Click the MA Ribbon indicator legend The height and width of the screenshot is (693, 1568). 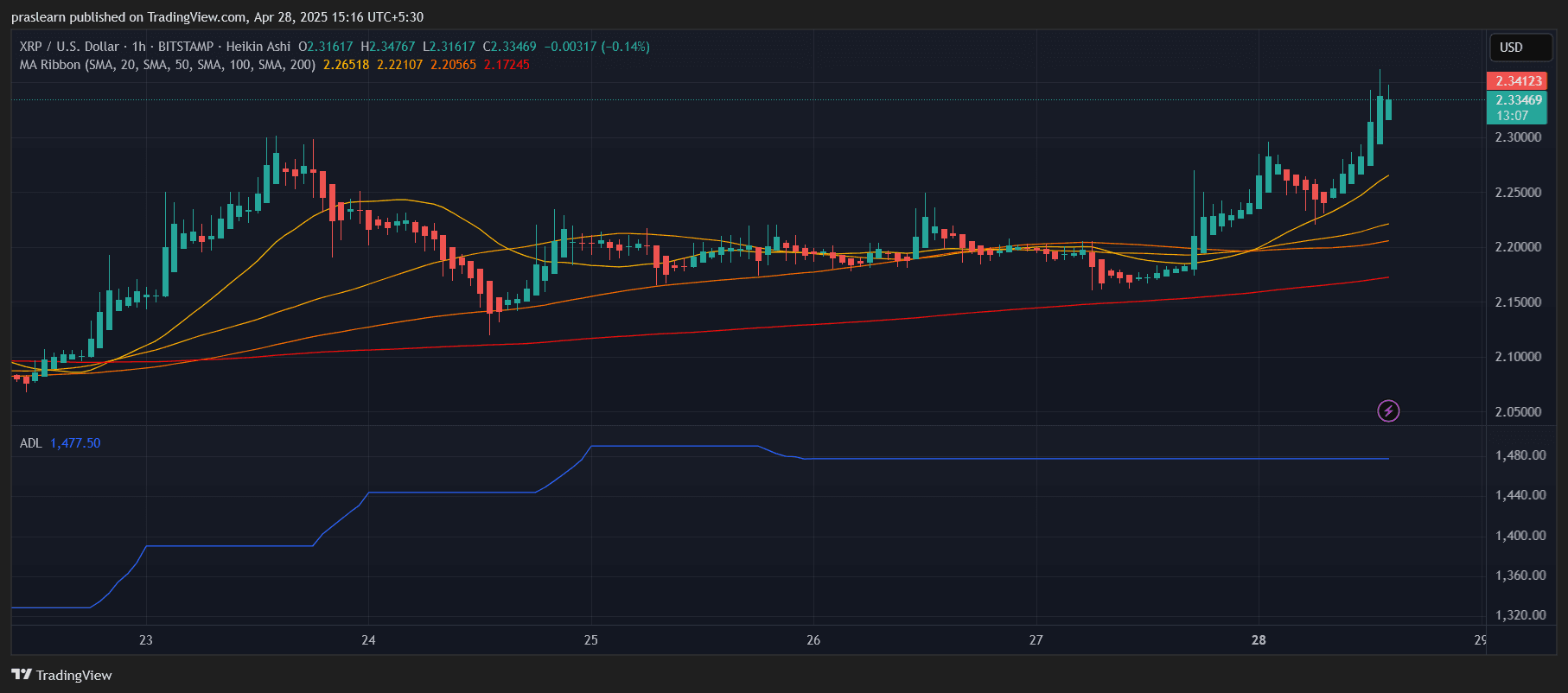click(168, 65)
